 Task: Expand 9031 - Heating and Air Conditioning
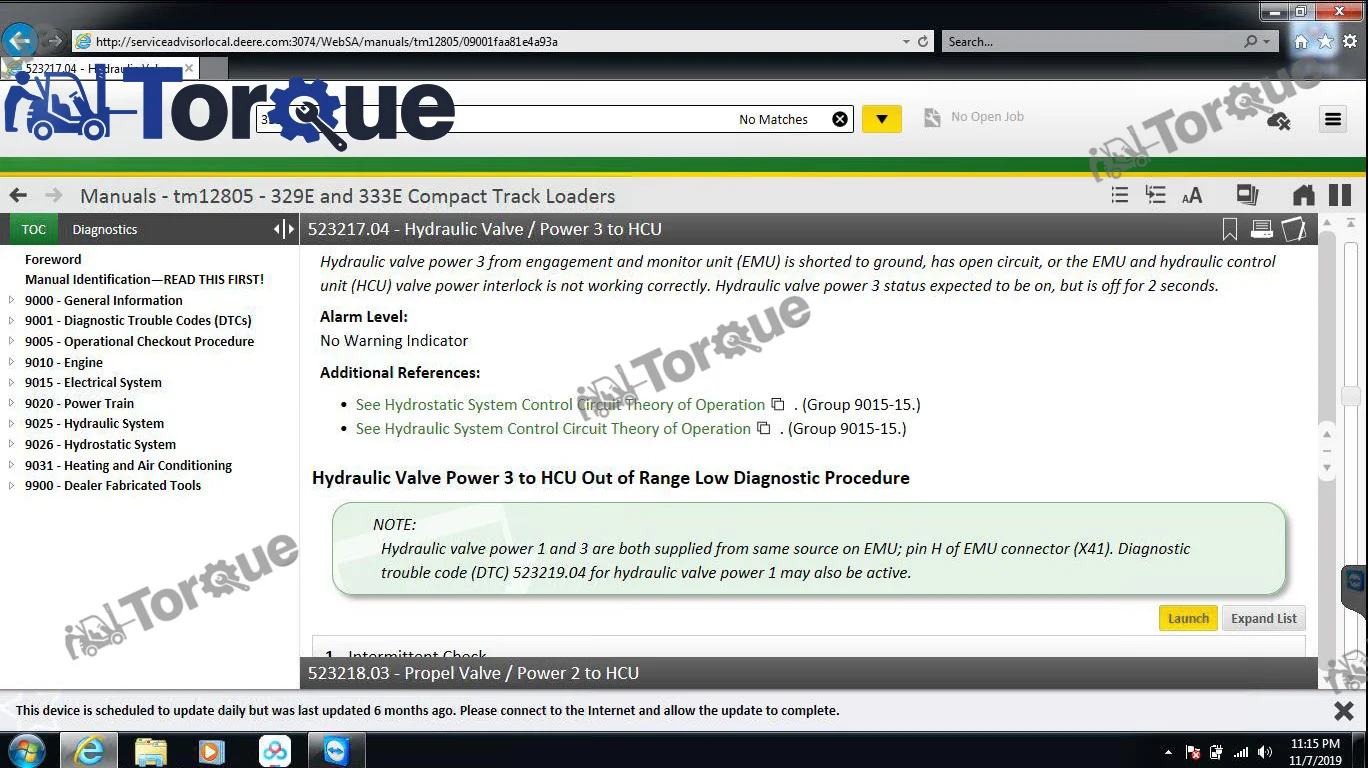click(x=12, y=465)
